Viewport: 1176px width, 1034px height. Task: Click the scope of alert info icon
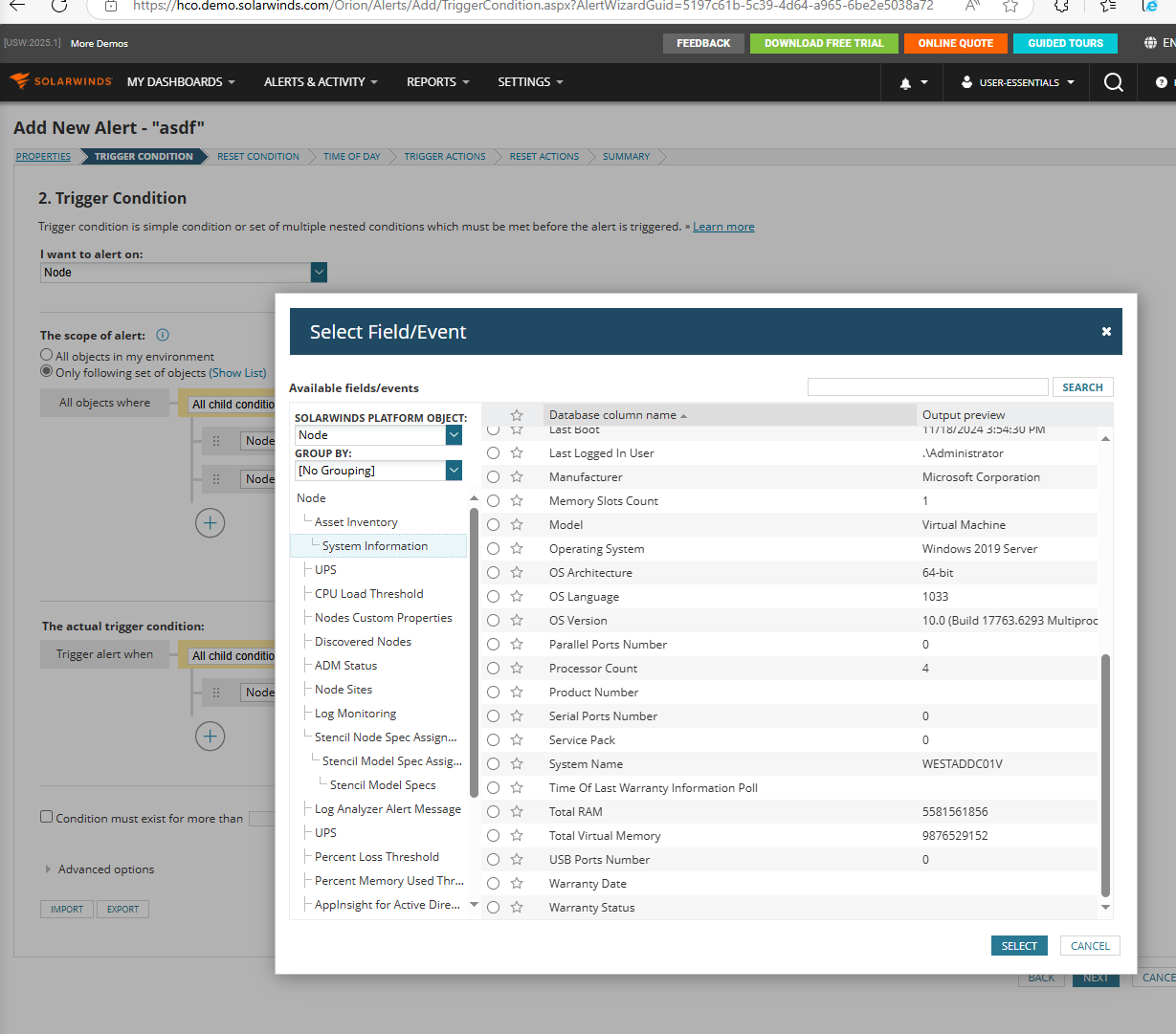coord(163,335)
